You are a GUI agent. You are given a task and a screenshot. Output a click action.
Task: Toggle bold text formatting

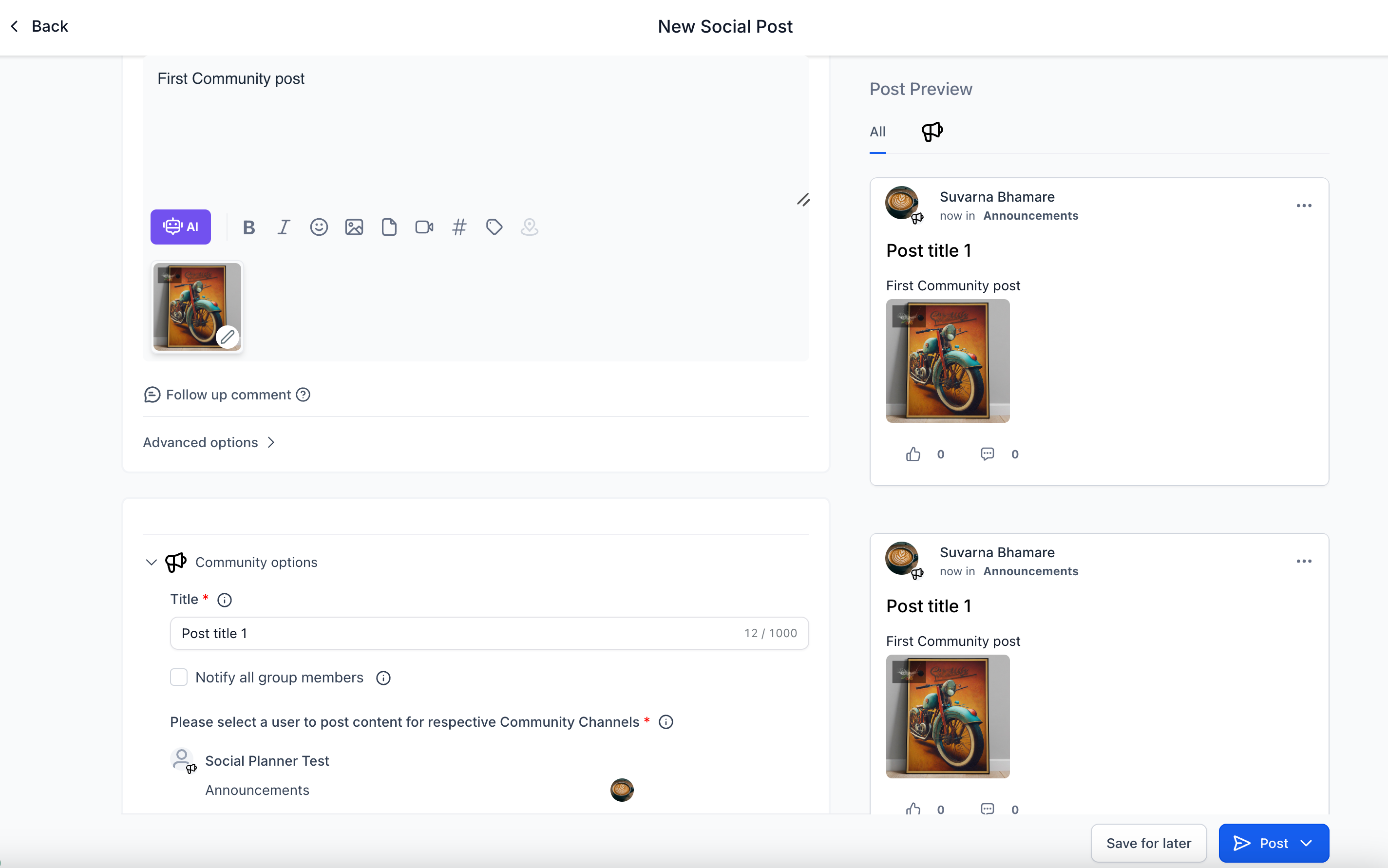[248, 227]
